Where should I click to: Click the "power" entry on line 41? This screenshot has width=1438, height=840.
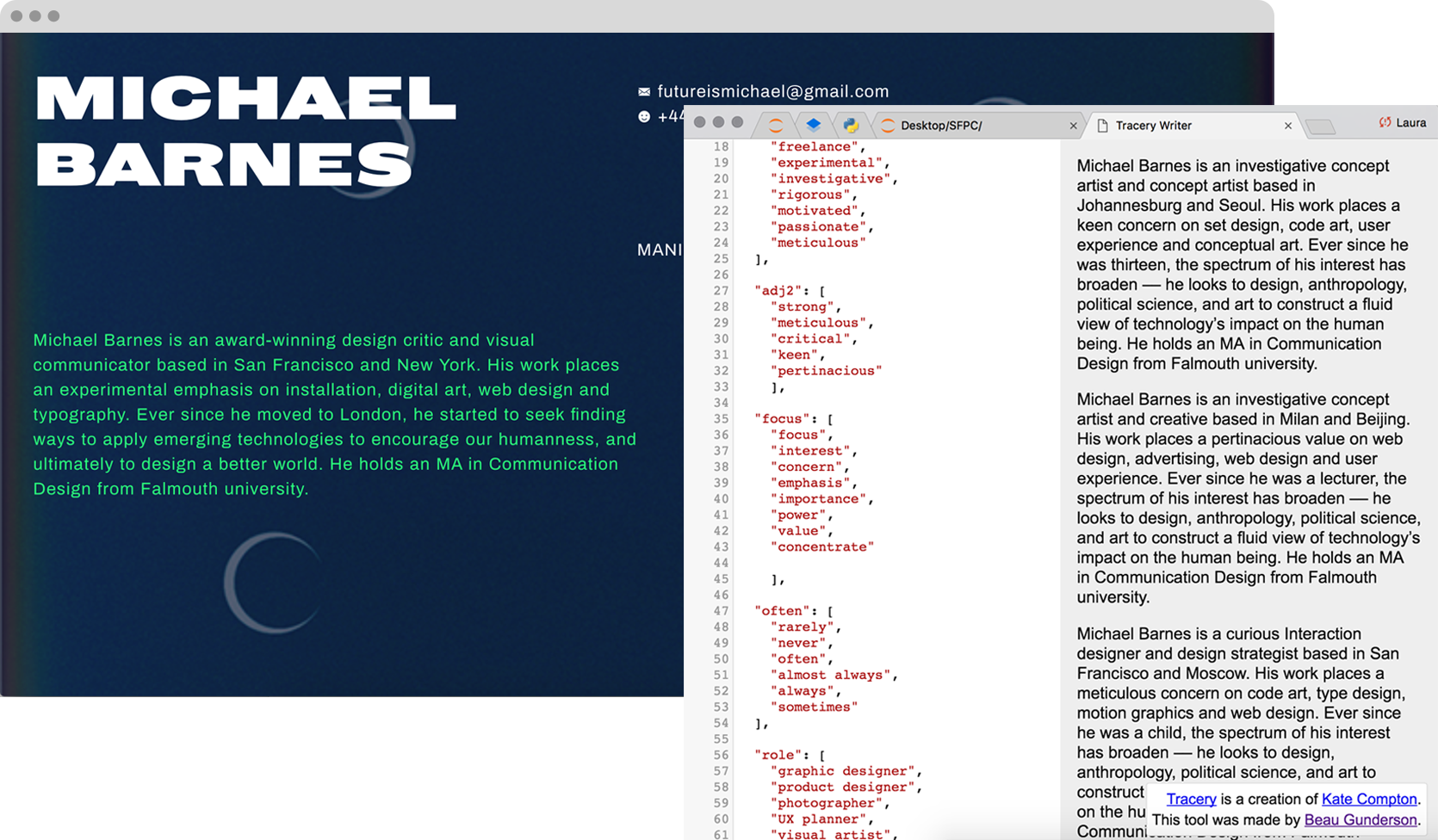click(x=798, y=516)
